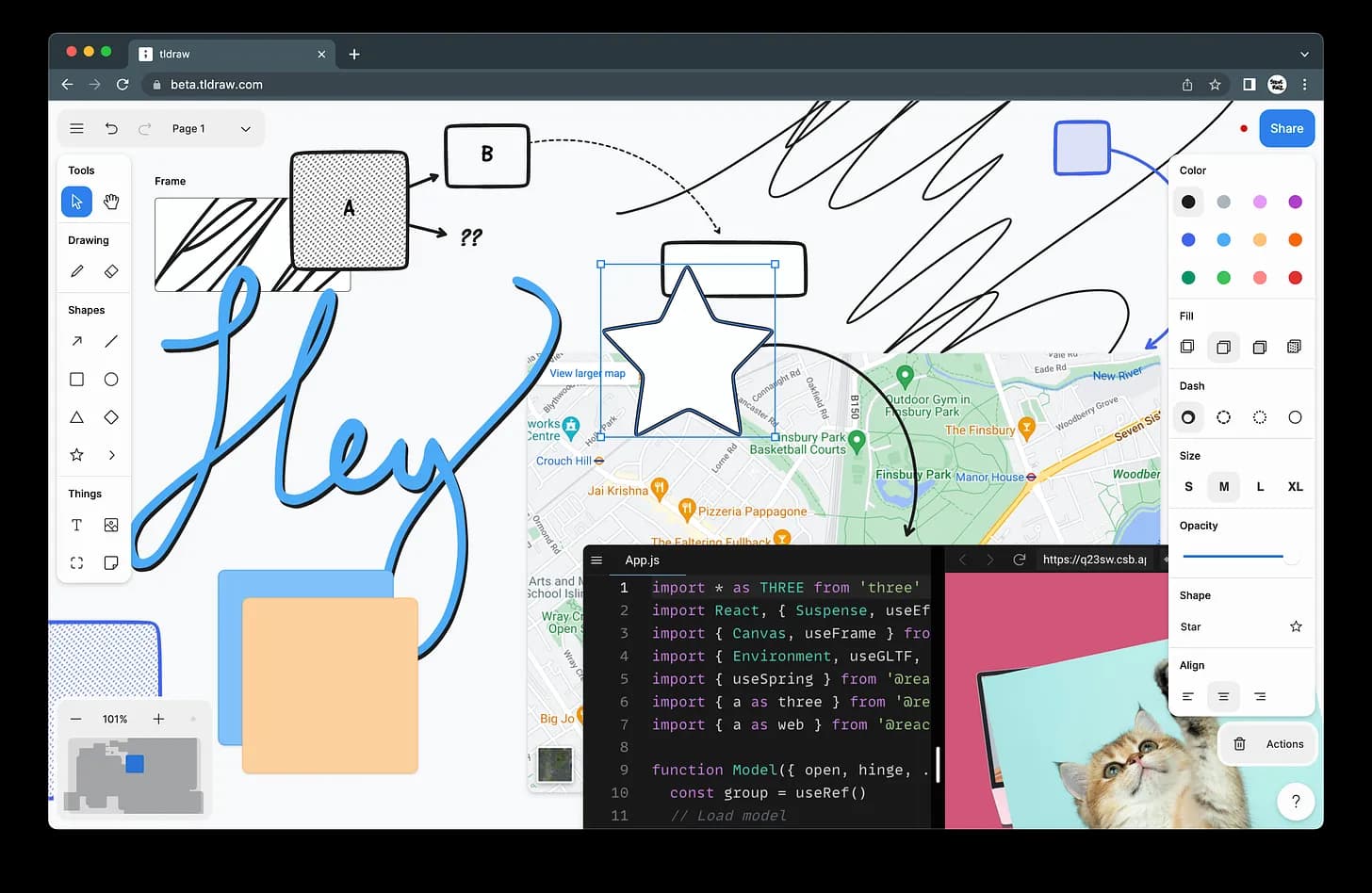Set size to XL

click(x=1295, y=487)
